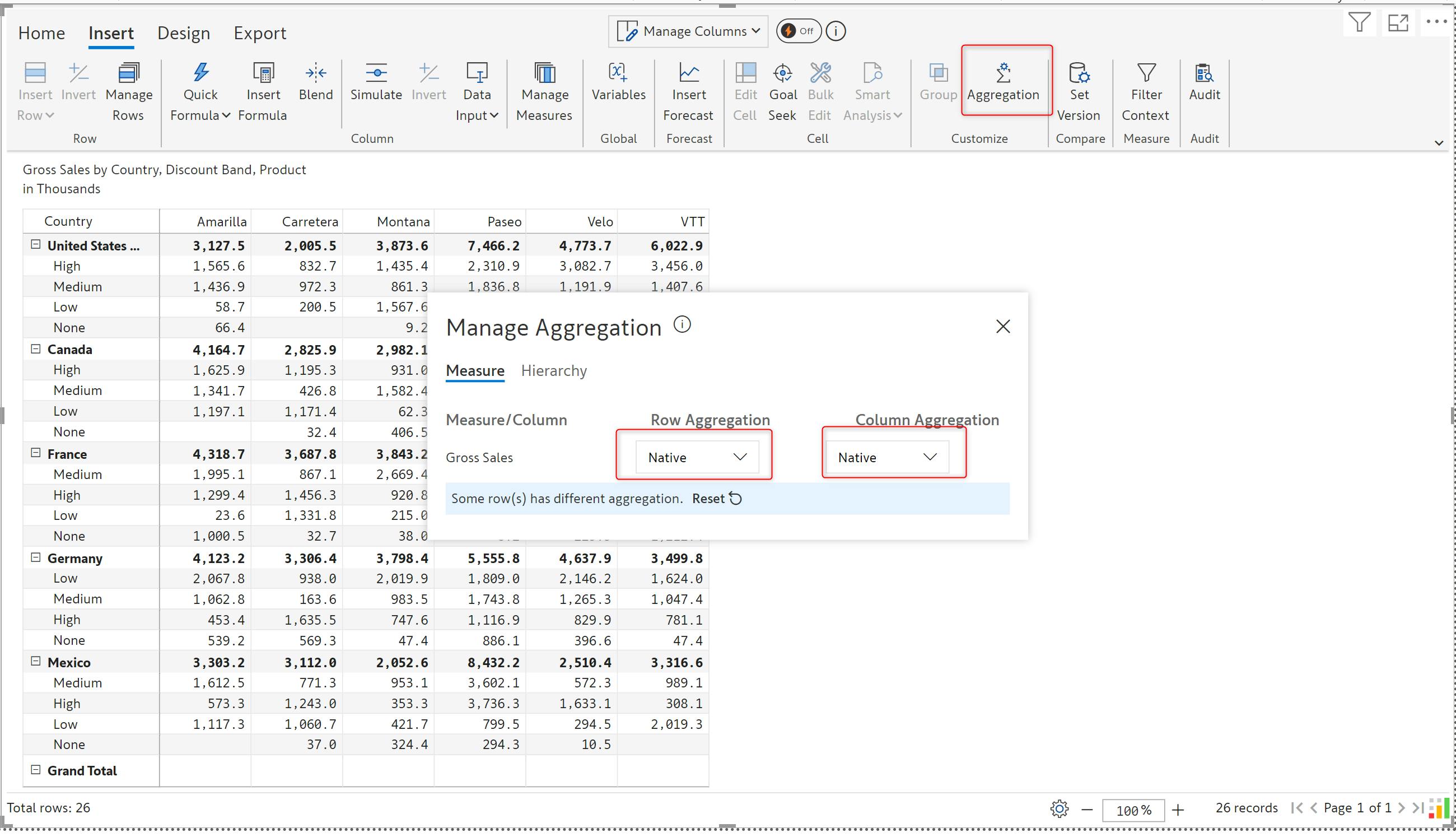Open the Column Aggregation Native dropdown
Viewport: 1456px width, 837px height.
[x=886, y=457]
